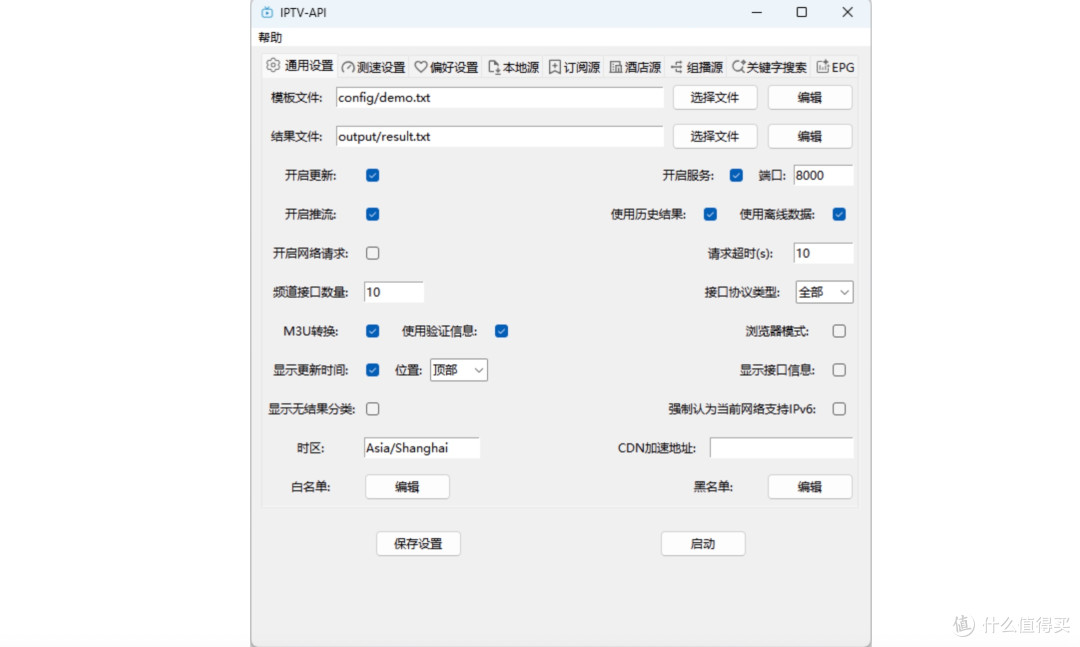This screenshot has width=1080, height=647.
Task: Click the multicast icon for 组播源
Action: 677,68
